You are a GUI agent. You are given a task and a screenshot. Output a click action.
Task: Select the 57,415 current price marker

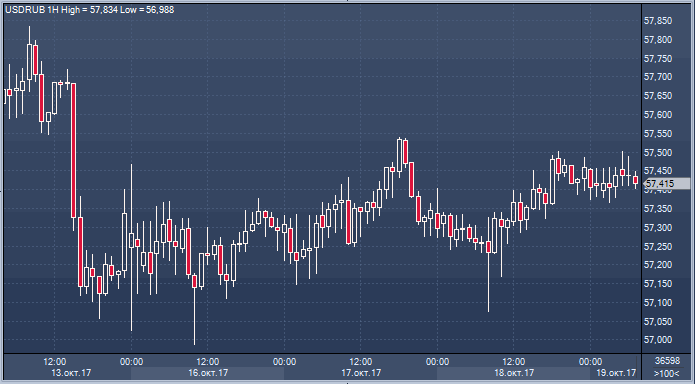pos(667,184)
